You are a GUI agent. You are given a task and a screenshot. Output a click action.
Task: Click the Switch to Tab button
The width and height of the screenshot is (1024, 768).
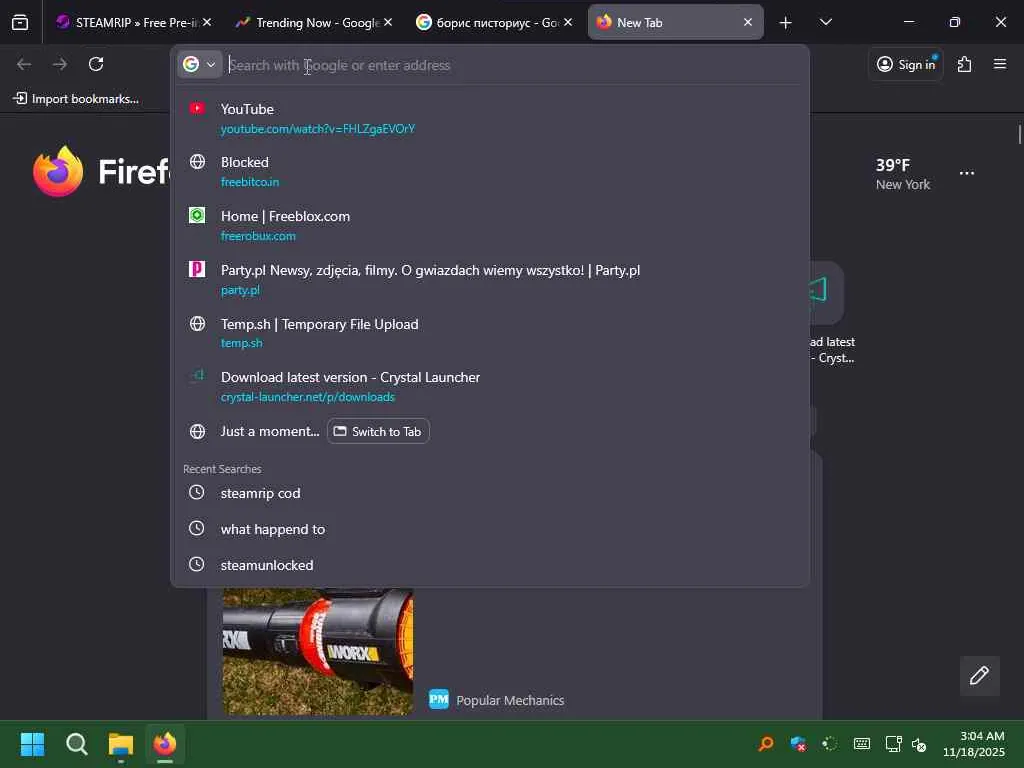tap(378, 431)
